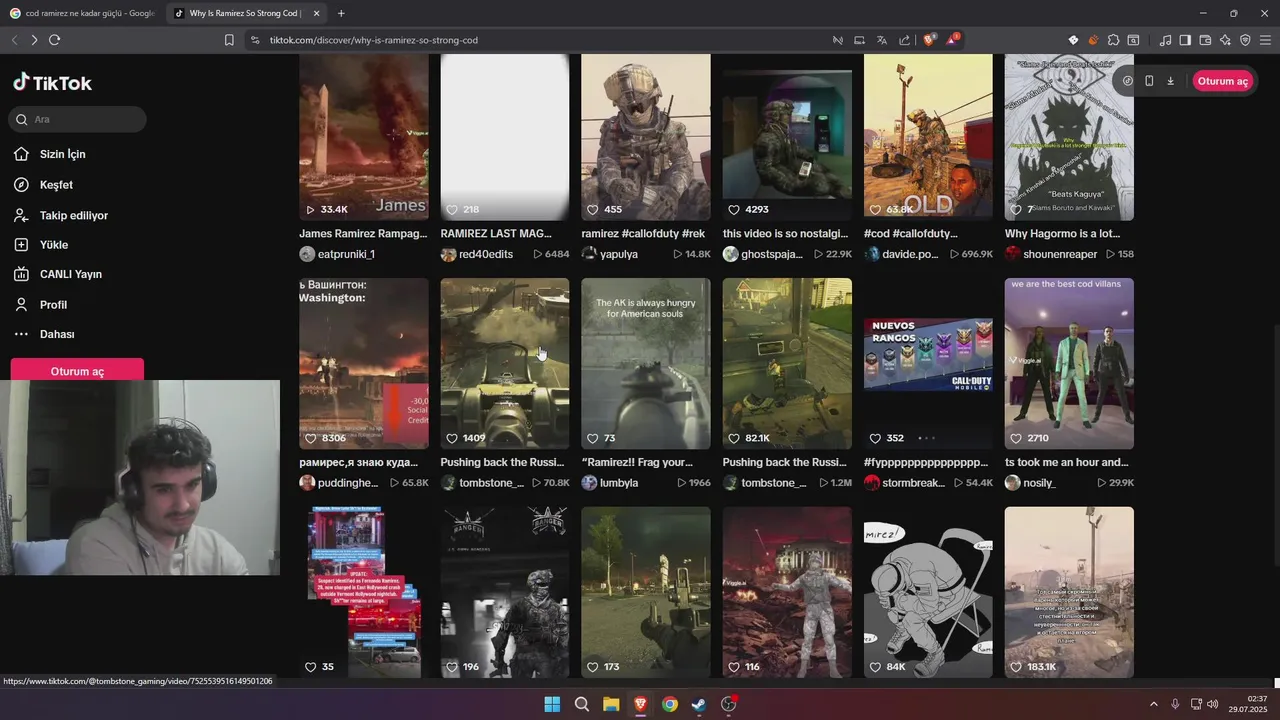Open Chrome from the taskbar
Image resolution: width=1280 pixels, height=720 pixels.
pyautogui.click(x=670, y=704)
